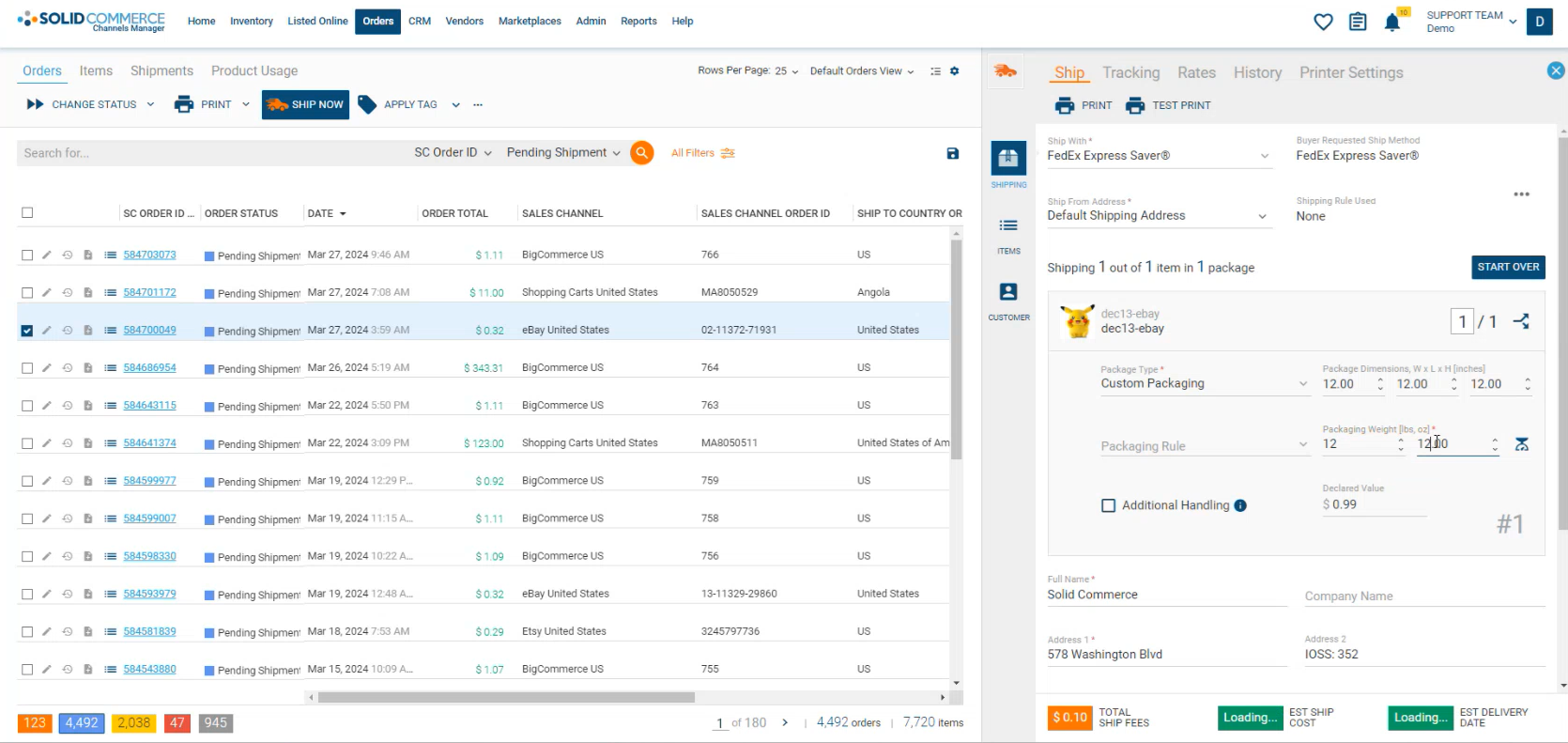
Task: Open Default Orders View dropdown
Action: [x=862, y=71]
